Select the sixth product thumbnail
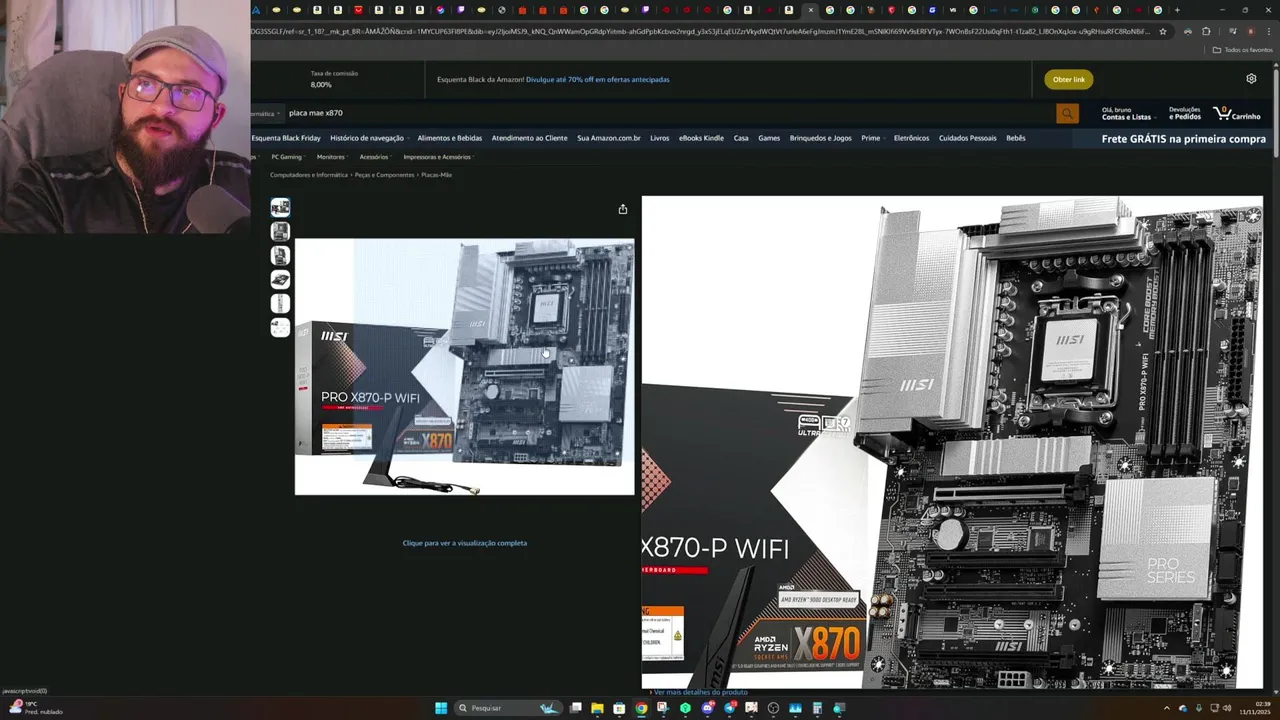The height and width of the screenshot is (720, 1280). coord(280,327)
